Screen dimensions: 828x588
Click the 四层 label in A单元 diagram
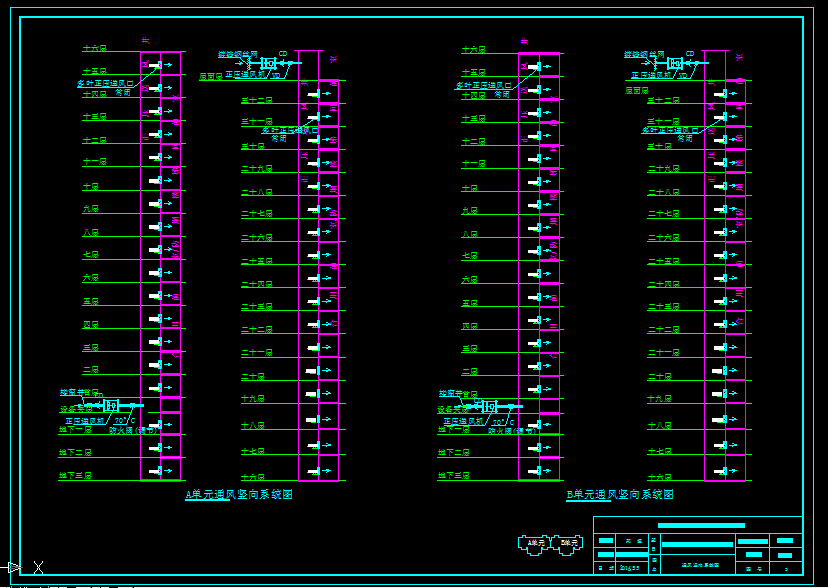(x=91, y=325)
